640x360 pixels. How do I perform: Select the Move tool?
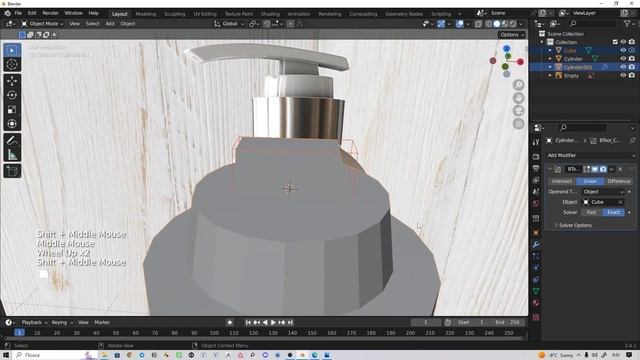click(12, 81)
